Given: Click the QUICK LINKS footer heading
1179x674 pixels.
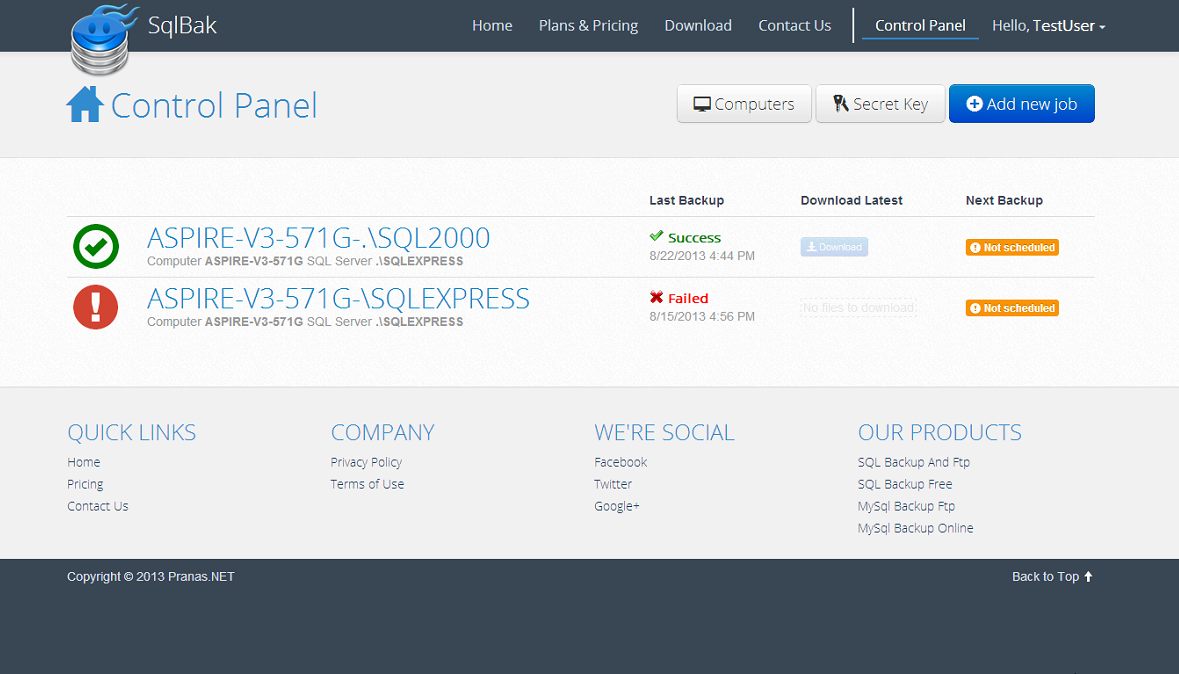Looking at the screenshot, I should tap(132, 432).
